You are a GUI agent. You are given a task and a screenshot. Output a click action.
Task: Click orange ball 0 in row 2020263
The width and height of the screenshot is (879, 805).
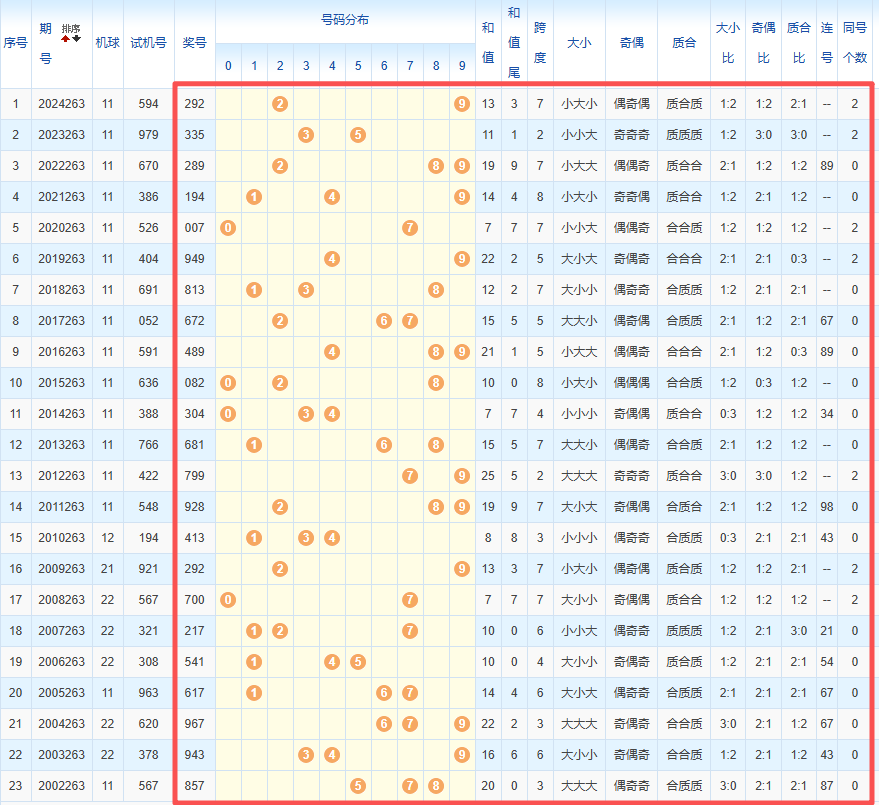pos(228,228)
